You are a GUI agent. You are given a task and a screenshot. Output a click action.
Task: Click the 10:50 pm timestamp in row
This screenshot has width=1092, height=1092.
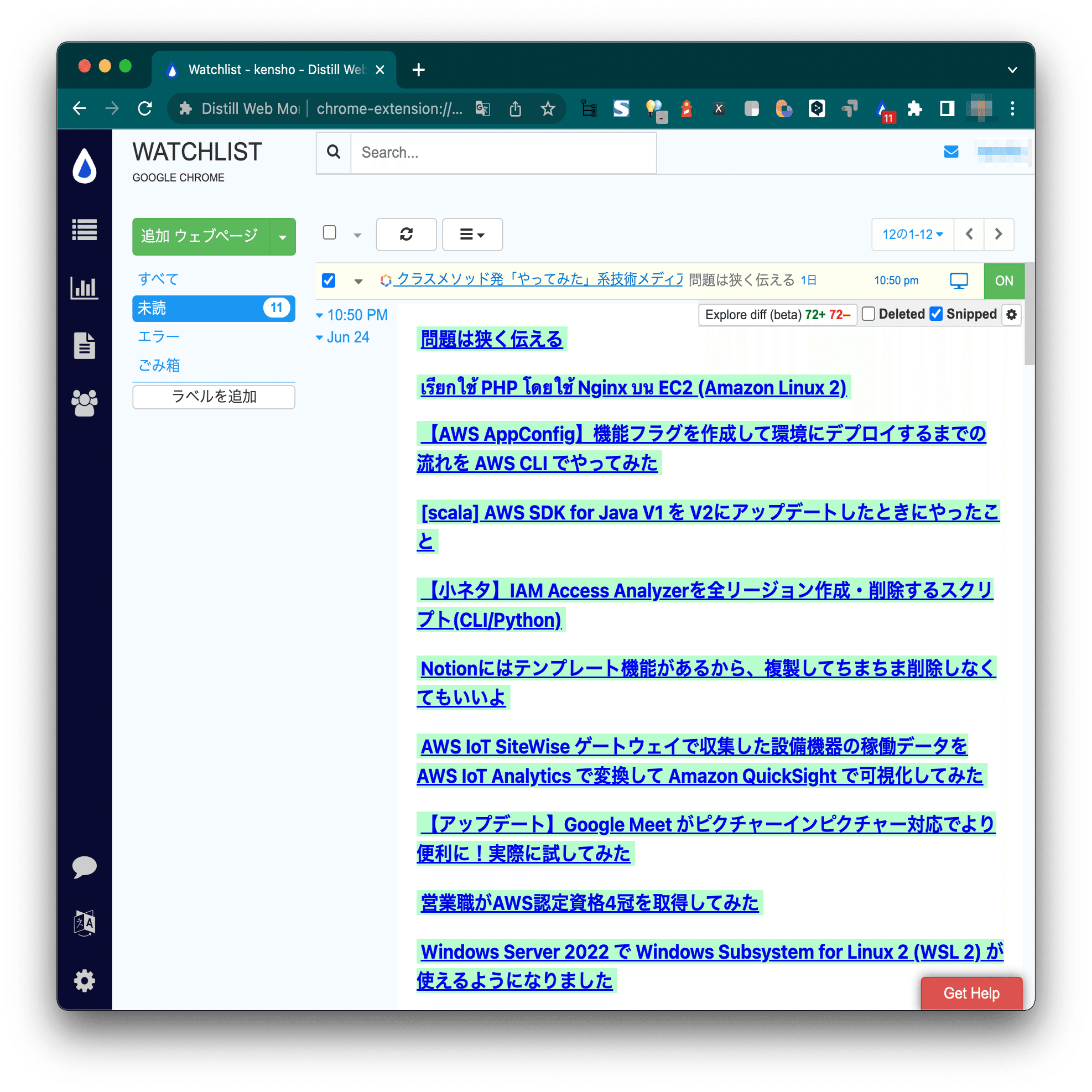pyautogui.click(x=896, y=280)
